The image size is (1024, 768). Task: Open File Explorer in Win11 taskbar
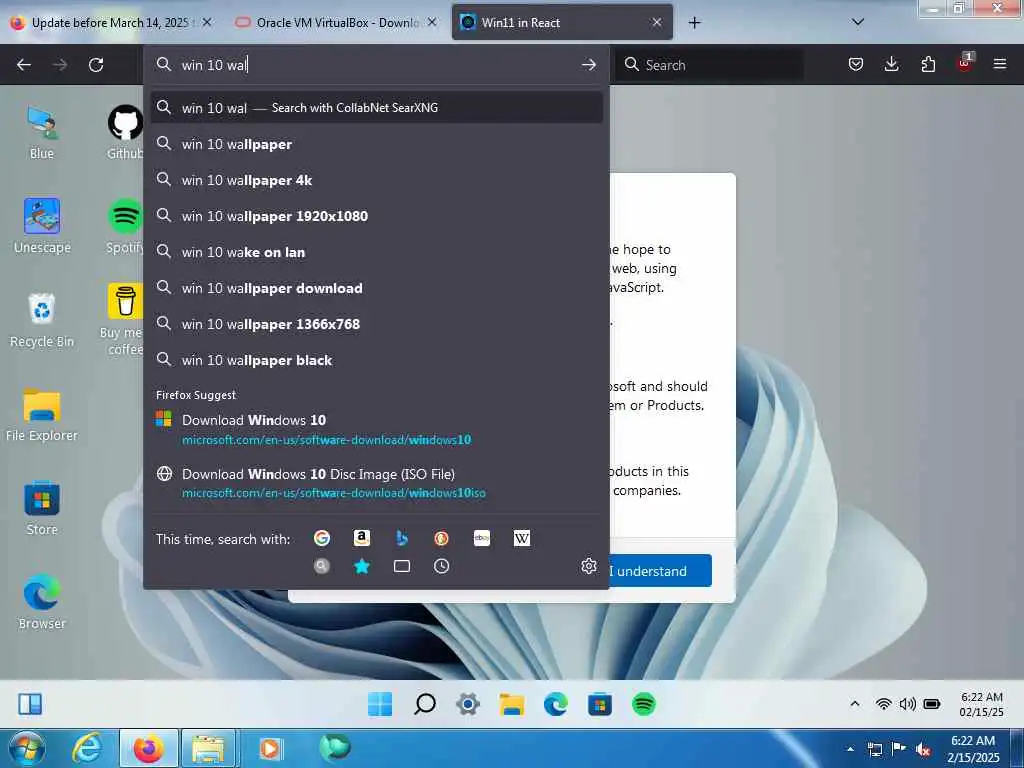(512, 704)
